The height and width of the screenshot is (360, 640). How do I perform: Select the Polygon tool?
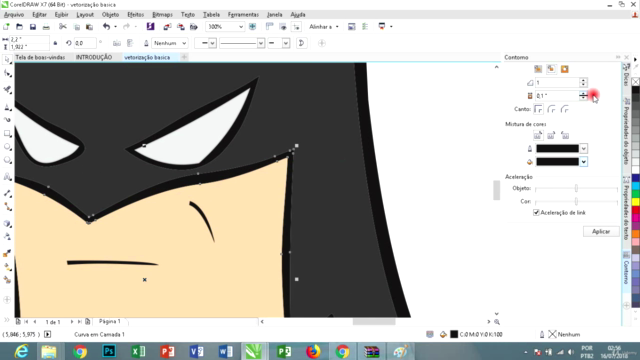point(7,160)
